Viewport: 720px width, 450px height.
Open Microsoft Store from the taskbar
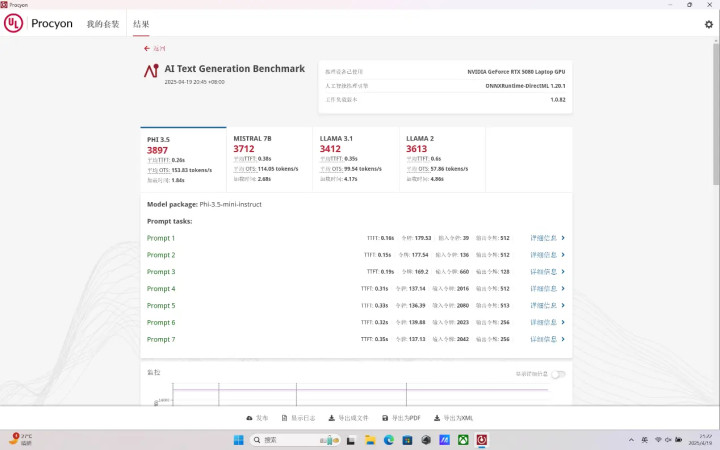coord(407,440)
